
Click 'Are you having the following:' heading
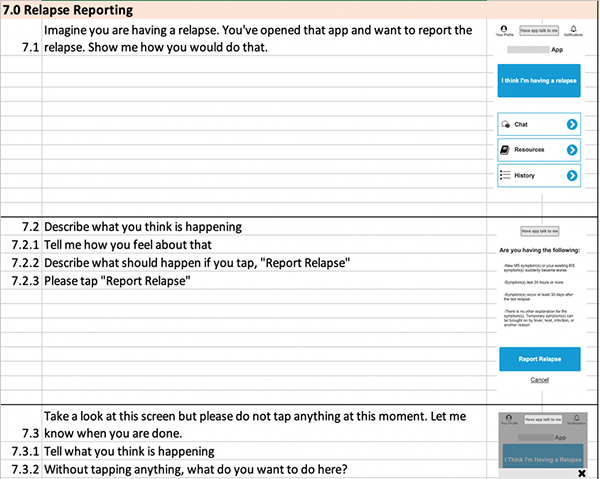[540, 250]
